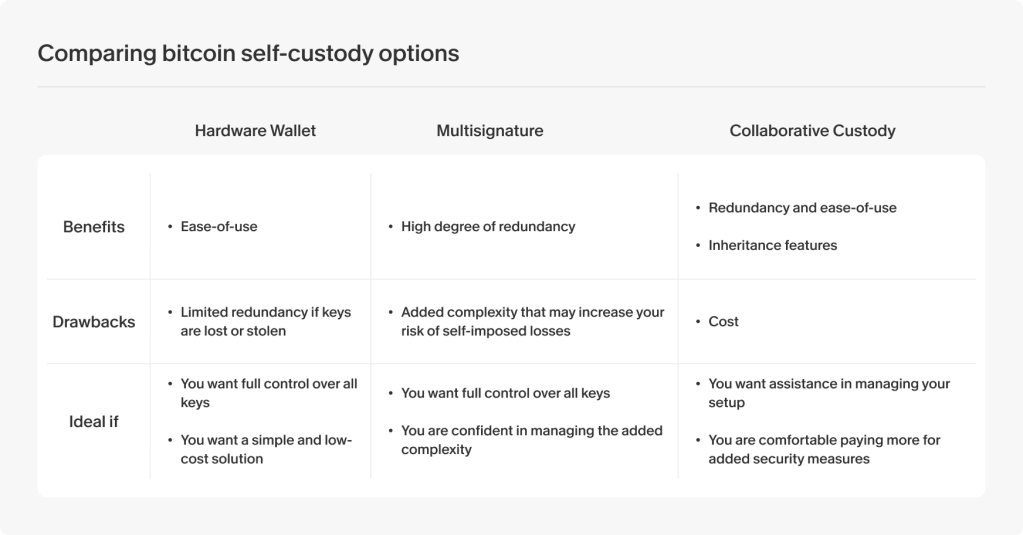The height and width of the screenshot is (535, 1023).
Task: Click 'Limited redundancy if keys are lost' text
Action: [266, 321]
